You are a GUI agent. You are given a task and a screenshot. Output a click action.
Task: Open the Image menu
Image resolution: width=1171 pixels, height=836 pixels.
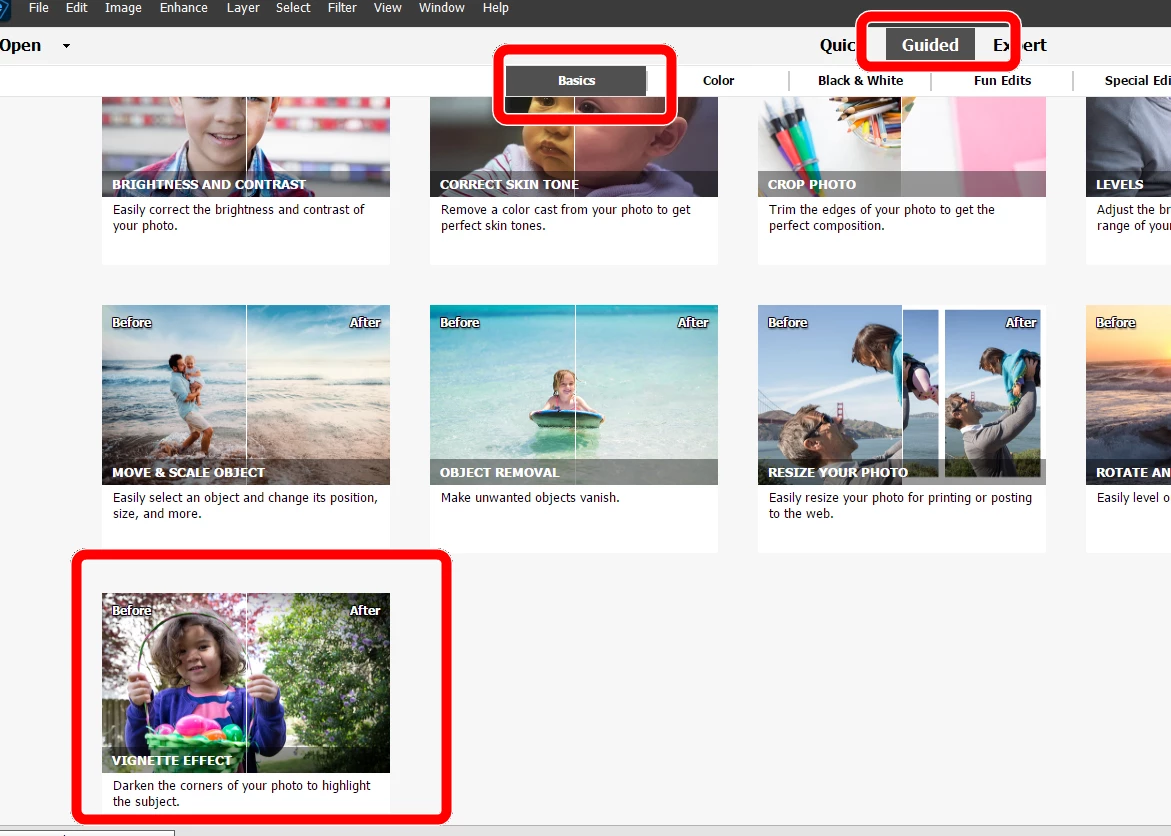[x=123, y=8]
